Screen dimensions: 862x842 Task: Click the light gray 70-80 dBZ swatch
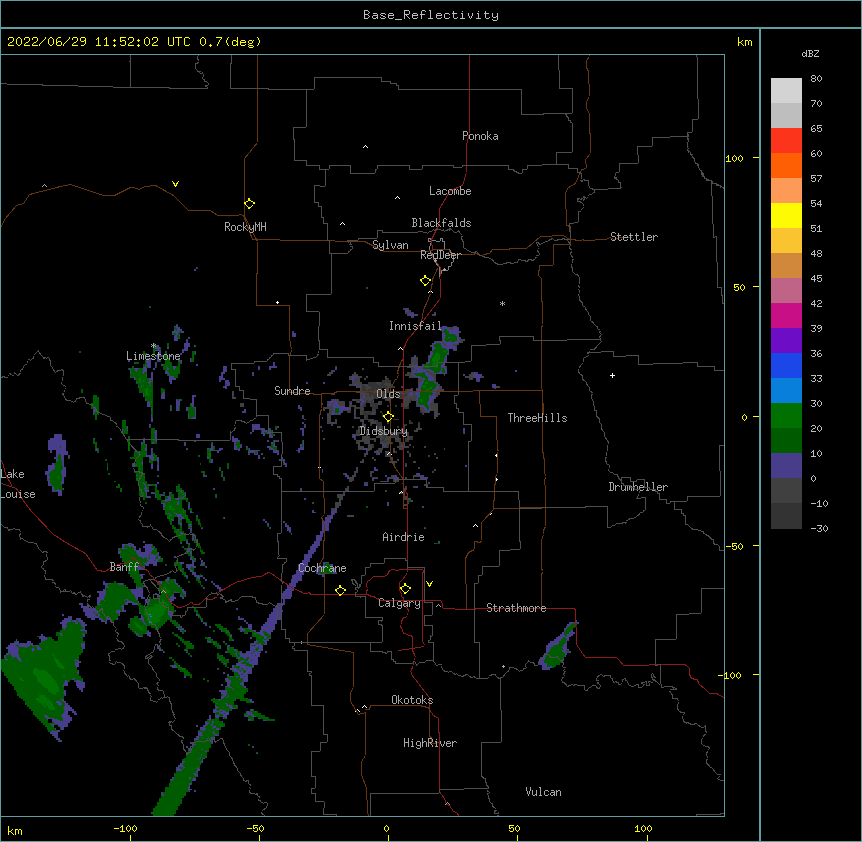(786, 91)
